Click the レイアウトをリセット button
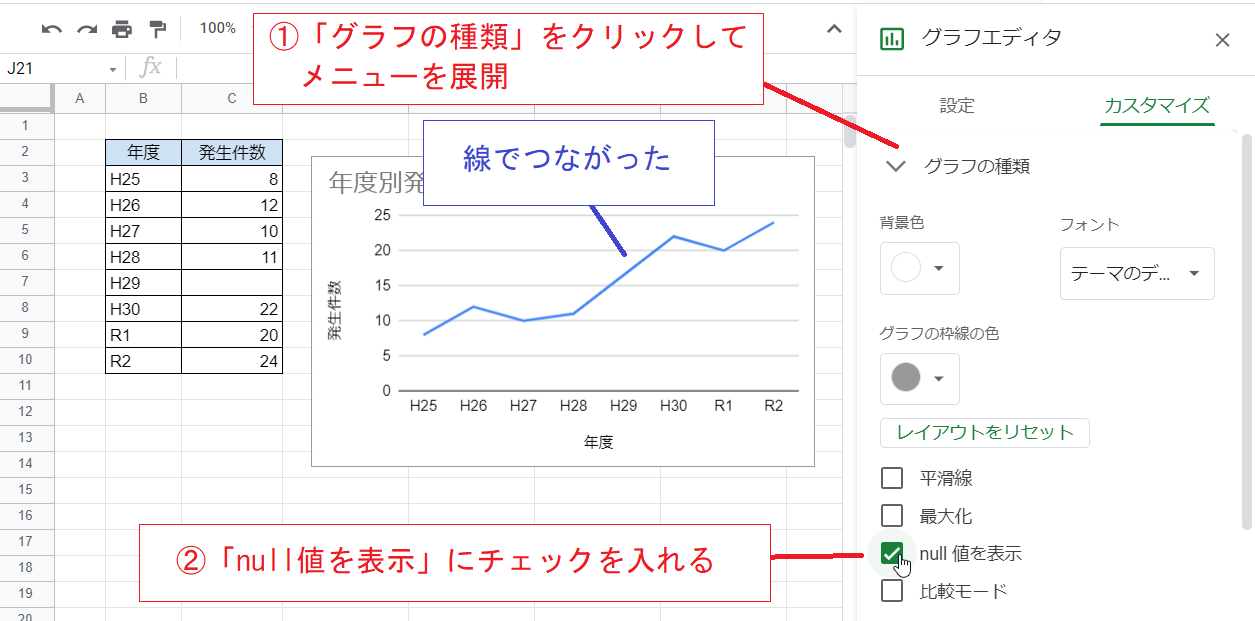Viewport: 1255px width, 621px height. click(984, 433)
